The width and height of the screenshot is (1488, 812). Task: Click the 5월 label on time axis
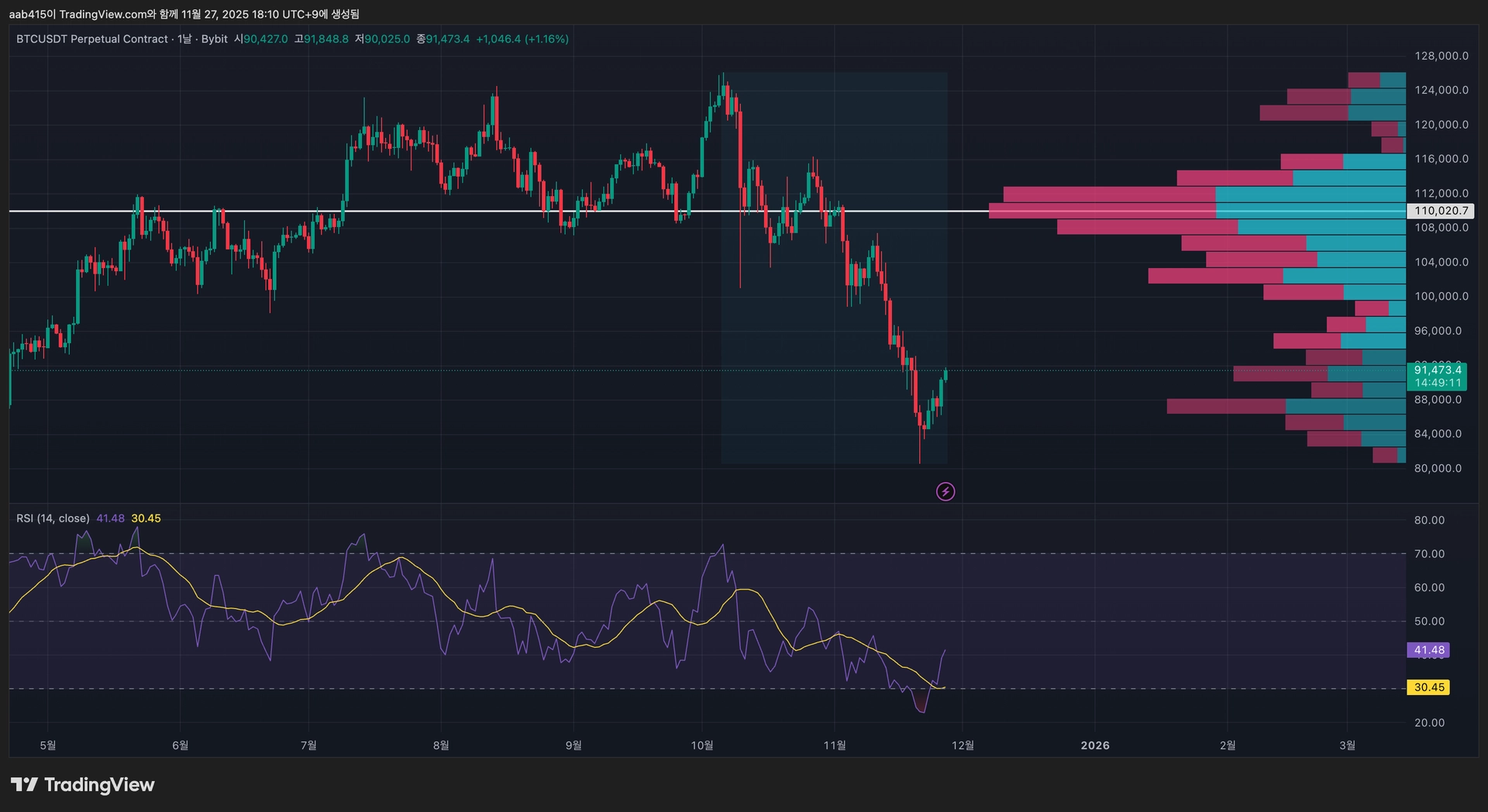tap(48, 745)
